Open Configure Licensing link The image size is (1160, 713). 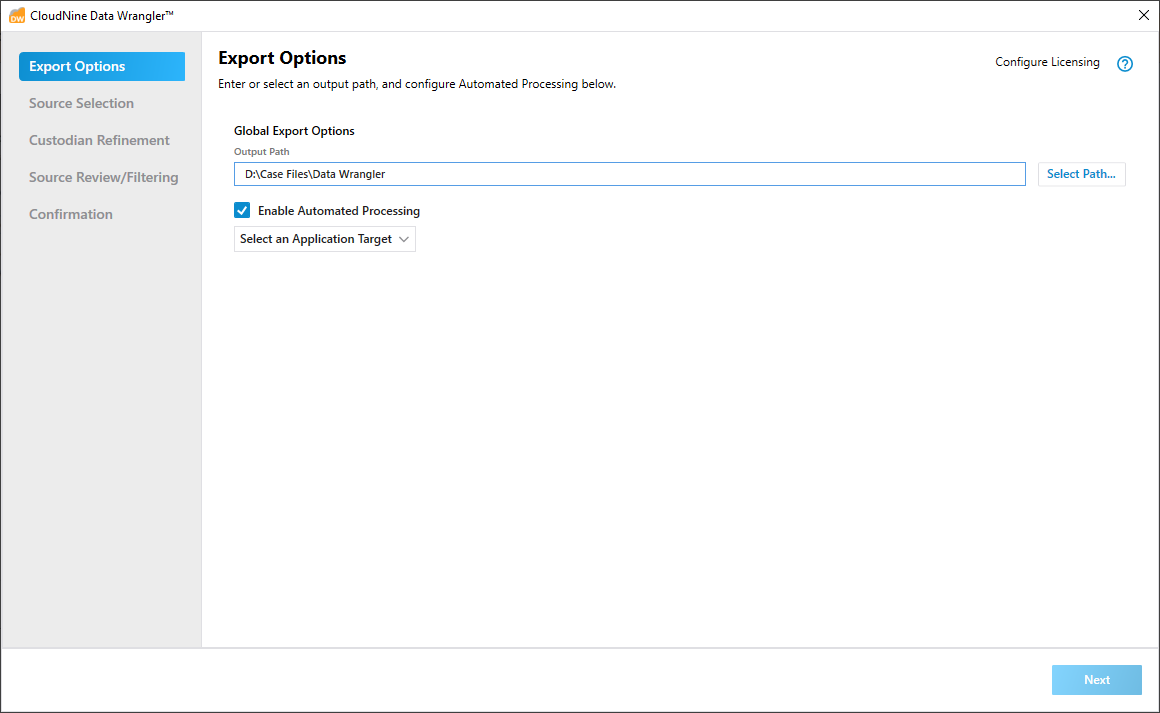click(x=1047, y=62)
